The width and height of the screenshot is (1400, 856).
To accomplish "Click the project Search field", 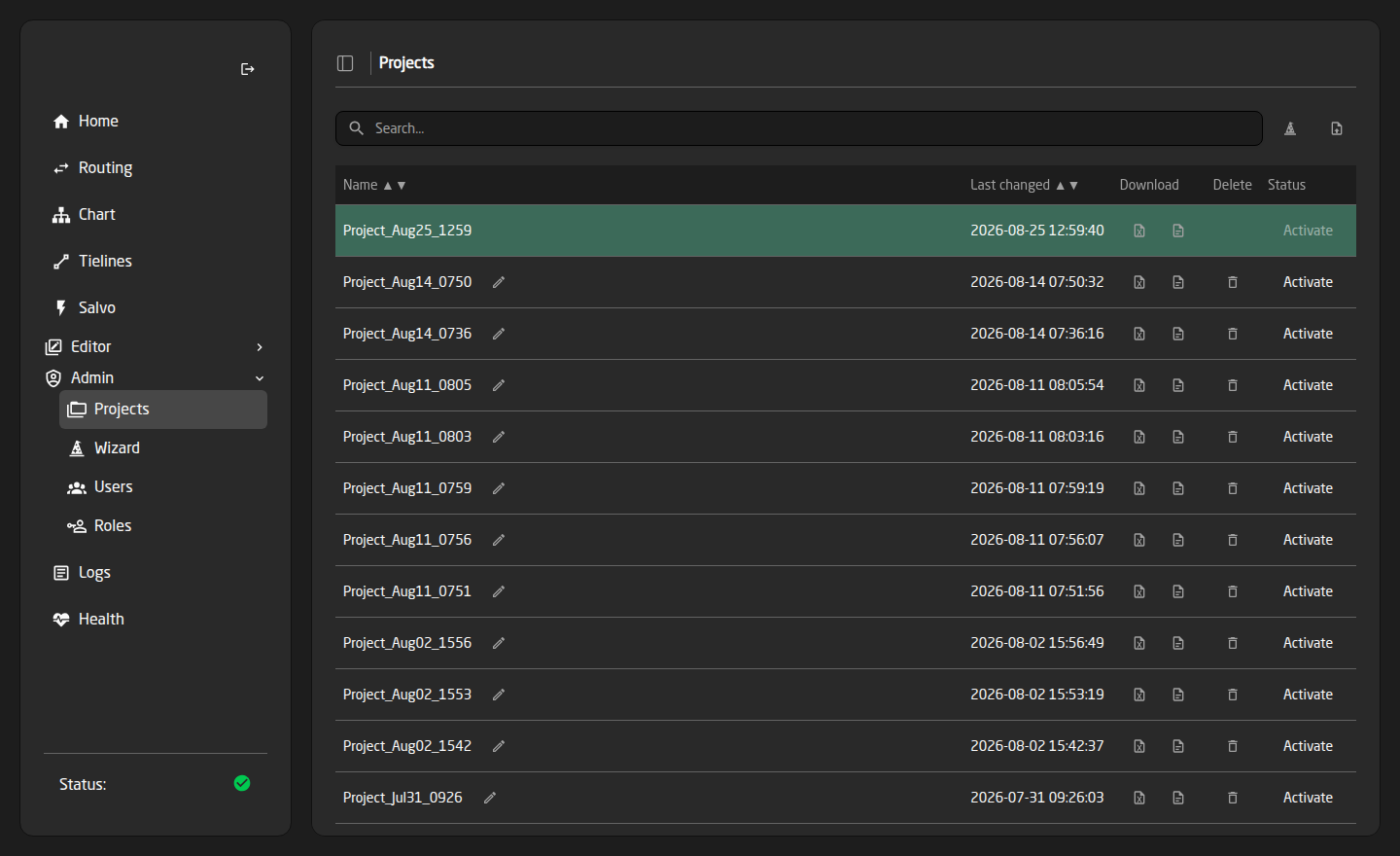I will (799, 128).
